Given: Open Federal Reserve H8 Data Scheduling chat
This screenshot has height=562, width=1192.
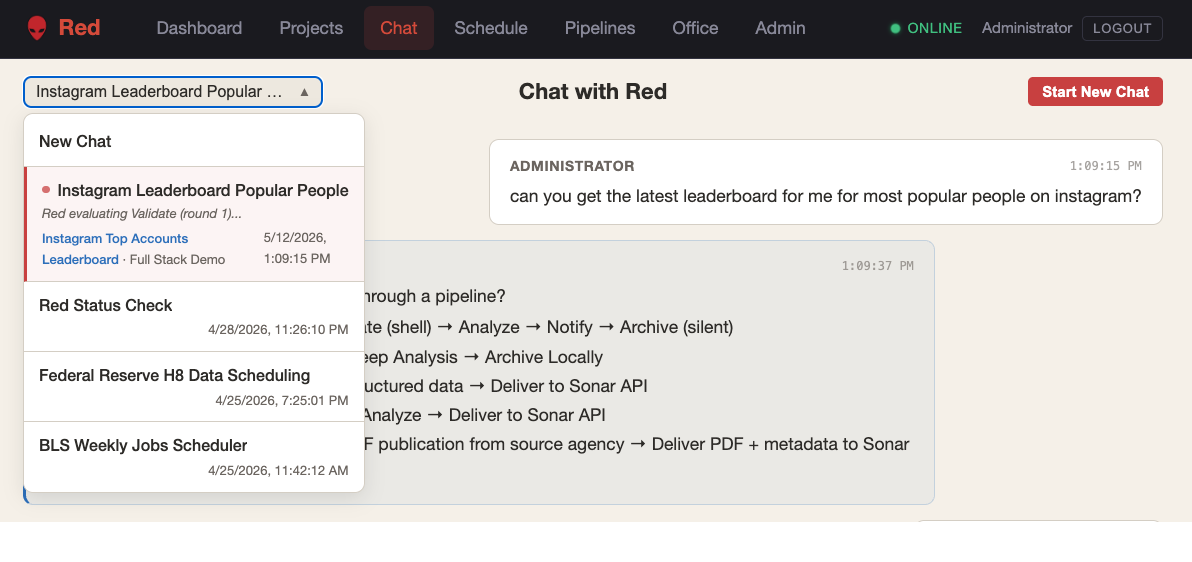Looking at the screenshot, I should [x=194, y=386].
